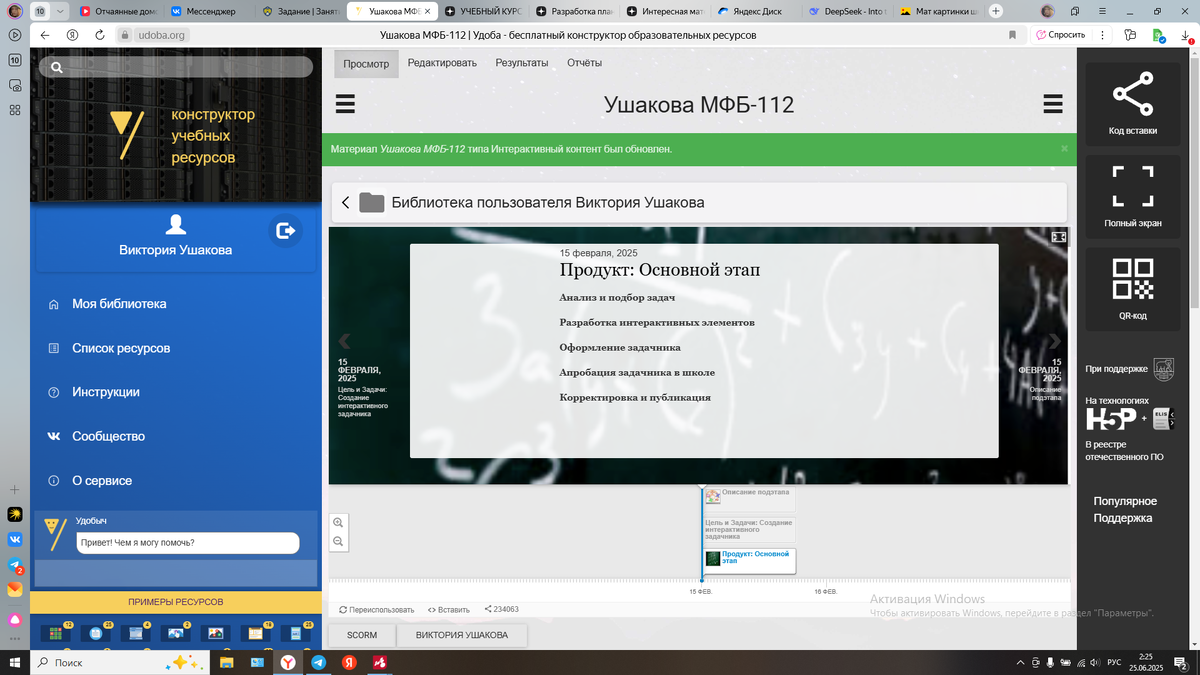Image resolution: width=1200 pixels, height=675 pixels.
Task: Click the Udoba constructor logo
Action: (x=126, y=136)
